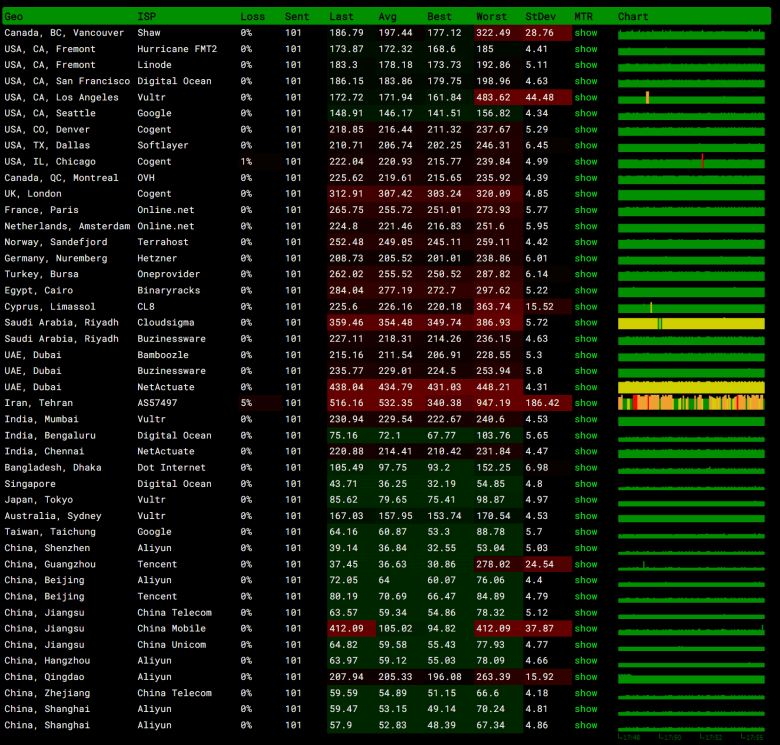The width and height of the screenshot is (780, 745).
Task: Click 'Canada, BC, Vancouver' geo cell
Action: click(x=64, y=33)
